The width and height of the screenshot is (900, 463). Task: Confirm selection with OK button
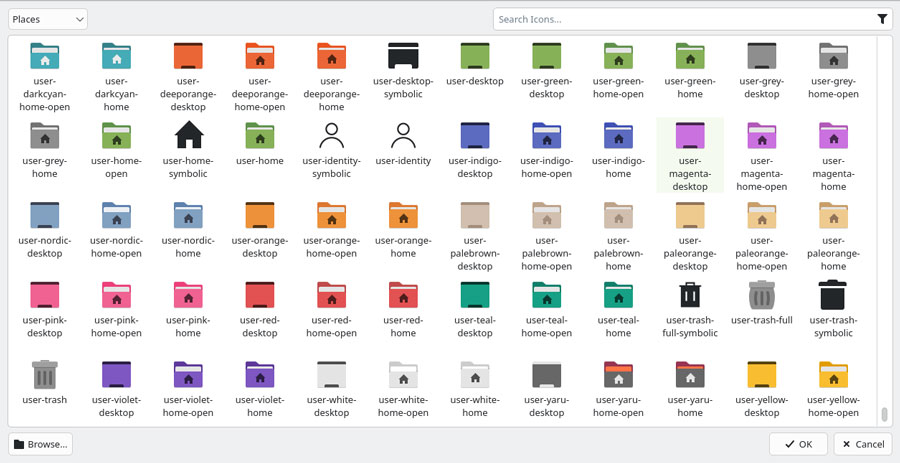(x=798, y=444)
